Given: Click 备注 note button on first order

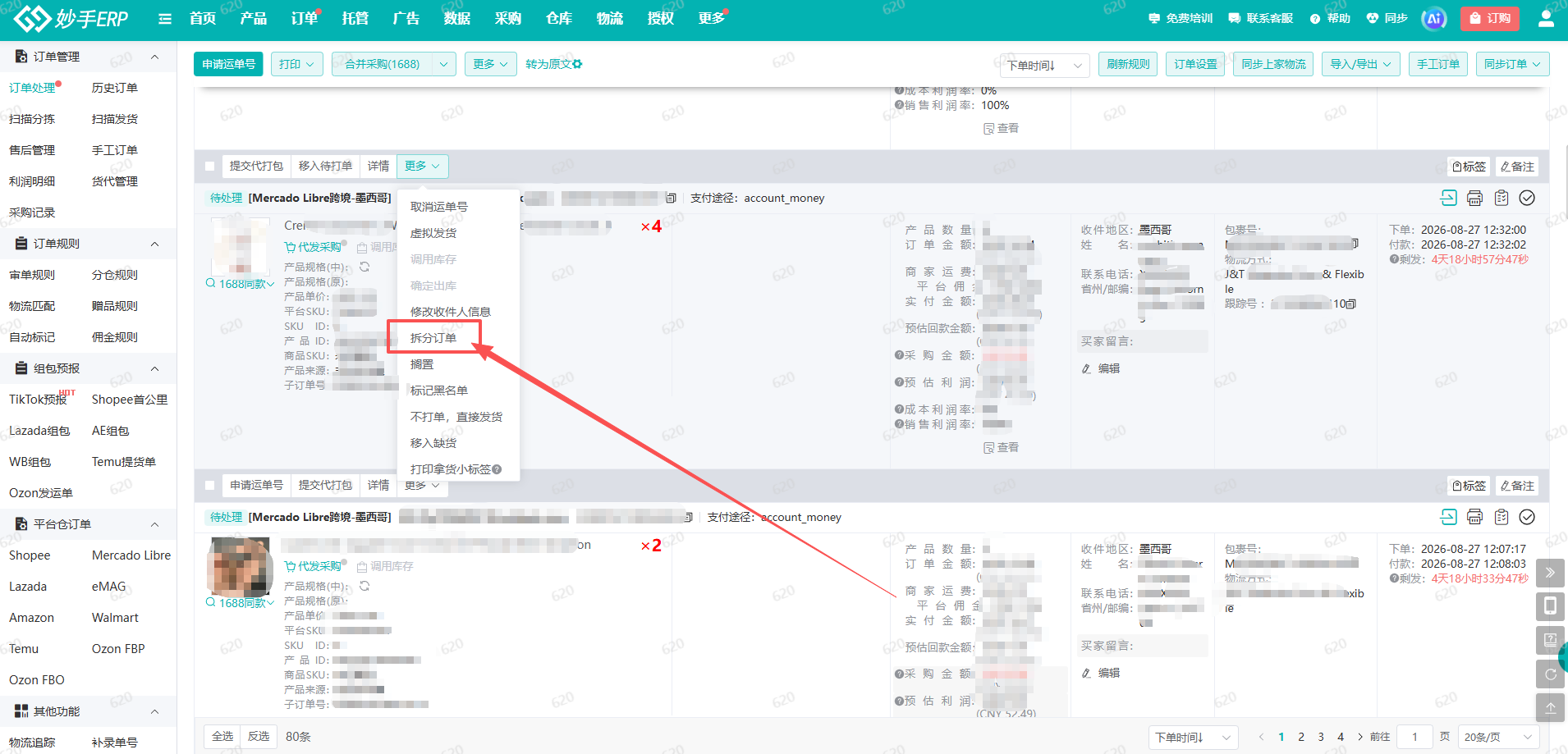Looking at the screenshot, I should (x=1517, y=167).
